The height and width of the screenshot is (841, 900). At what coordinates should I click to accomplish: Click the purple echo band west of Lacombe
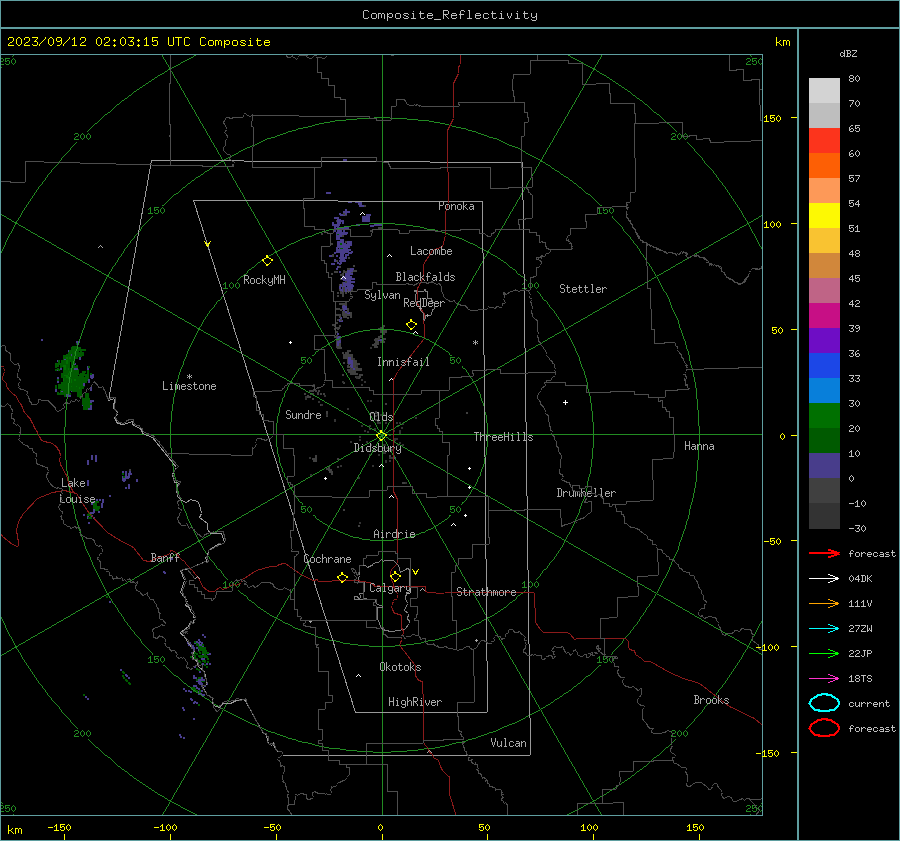pos(343,253)
